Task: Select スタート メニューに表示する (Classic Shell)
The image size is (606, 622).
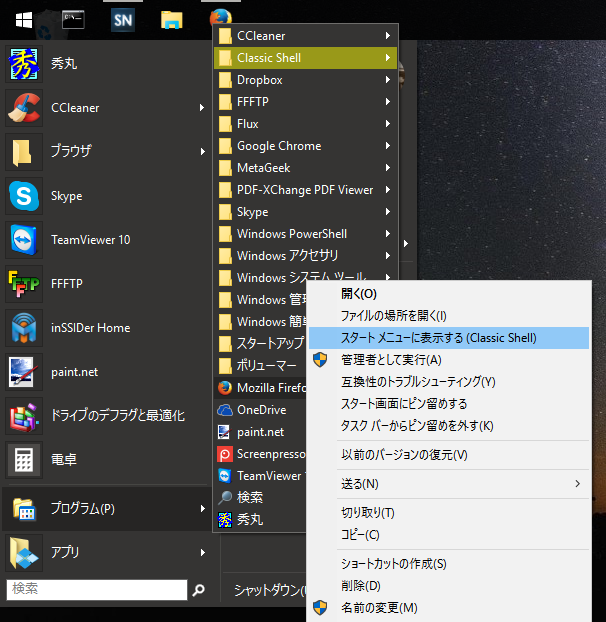Action: click(x=449, y=338)
